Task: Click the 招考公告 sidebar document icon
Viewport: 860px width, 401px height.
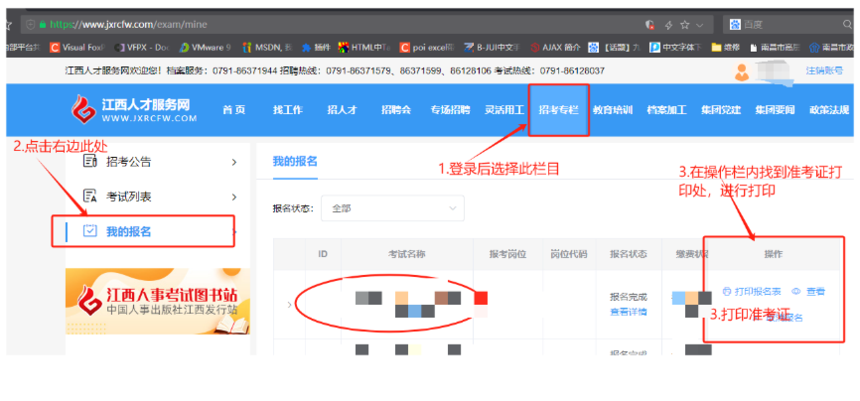Action: [x=90, y=161]
